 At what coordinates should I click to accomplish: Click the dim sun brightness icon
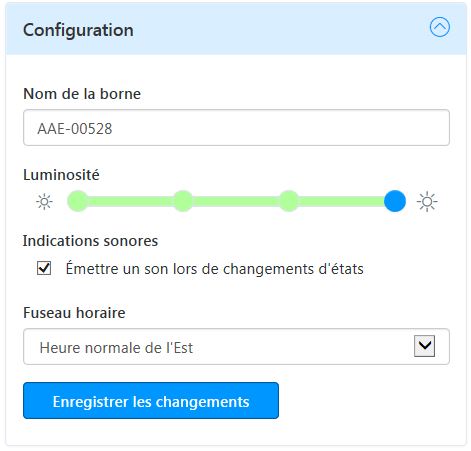[44, 202]
